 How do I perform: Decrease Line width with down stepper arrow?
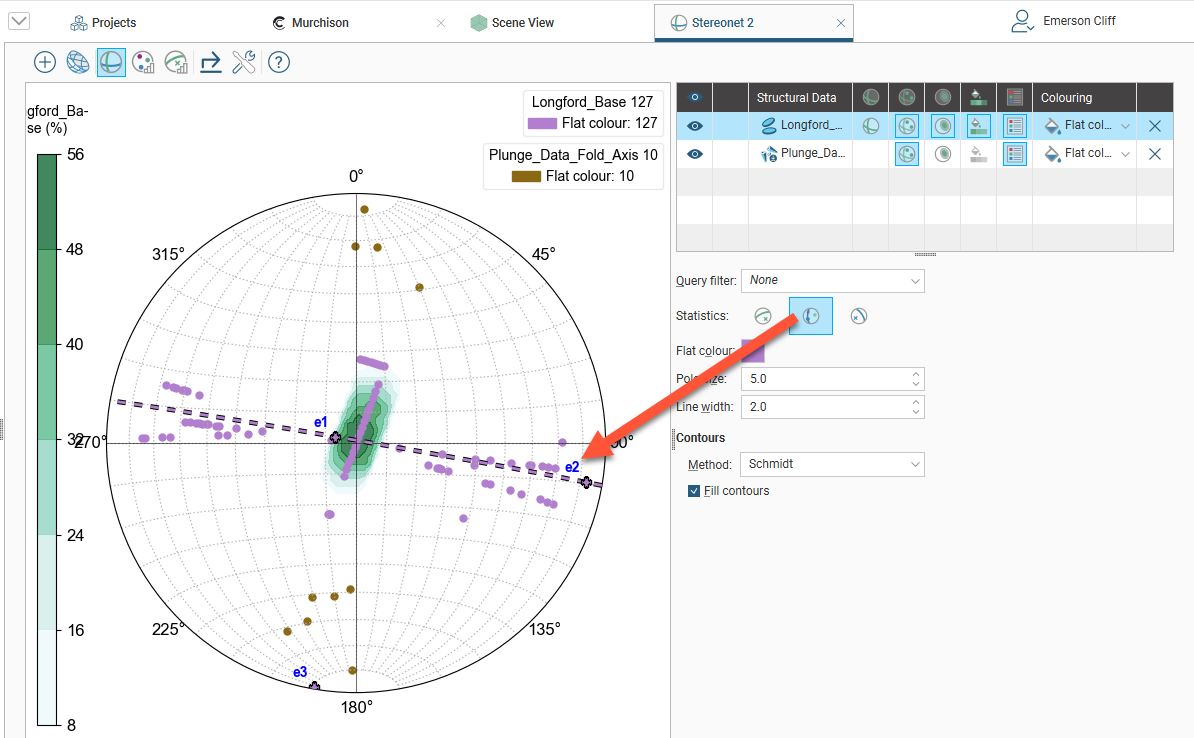(916, 412)
